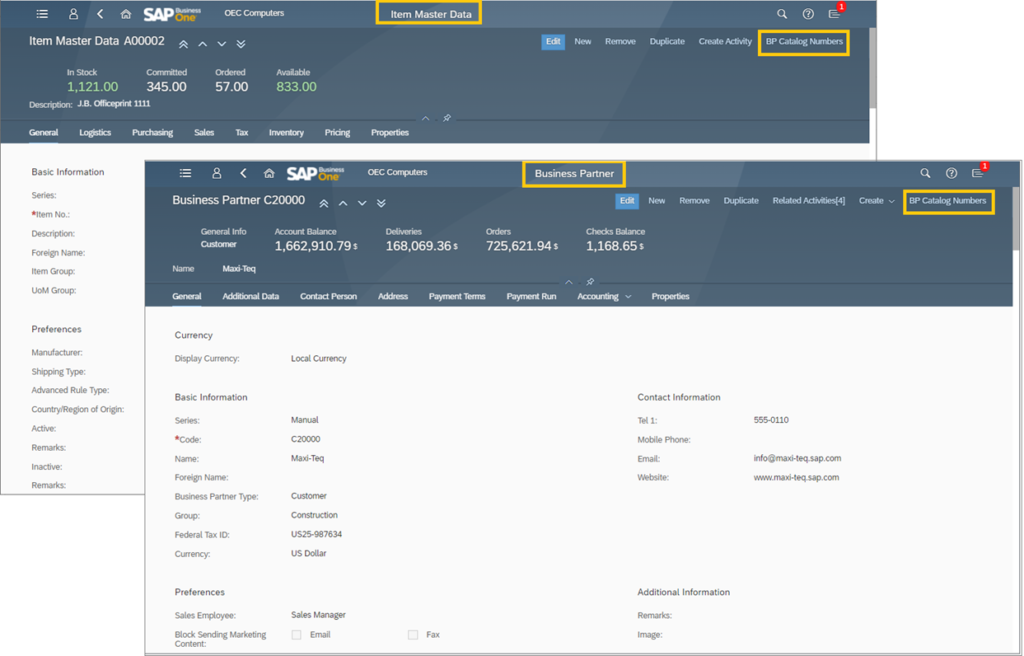This screenshot has height=656, width=1024.
Task: Go to home in Business Partner window
Action: (x=269, y=173)
